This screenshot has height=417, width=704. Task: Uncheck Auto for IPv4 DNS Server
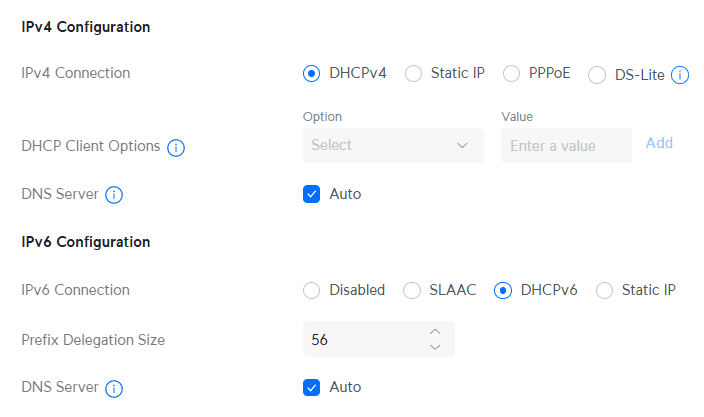(x=311, y=194)
